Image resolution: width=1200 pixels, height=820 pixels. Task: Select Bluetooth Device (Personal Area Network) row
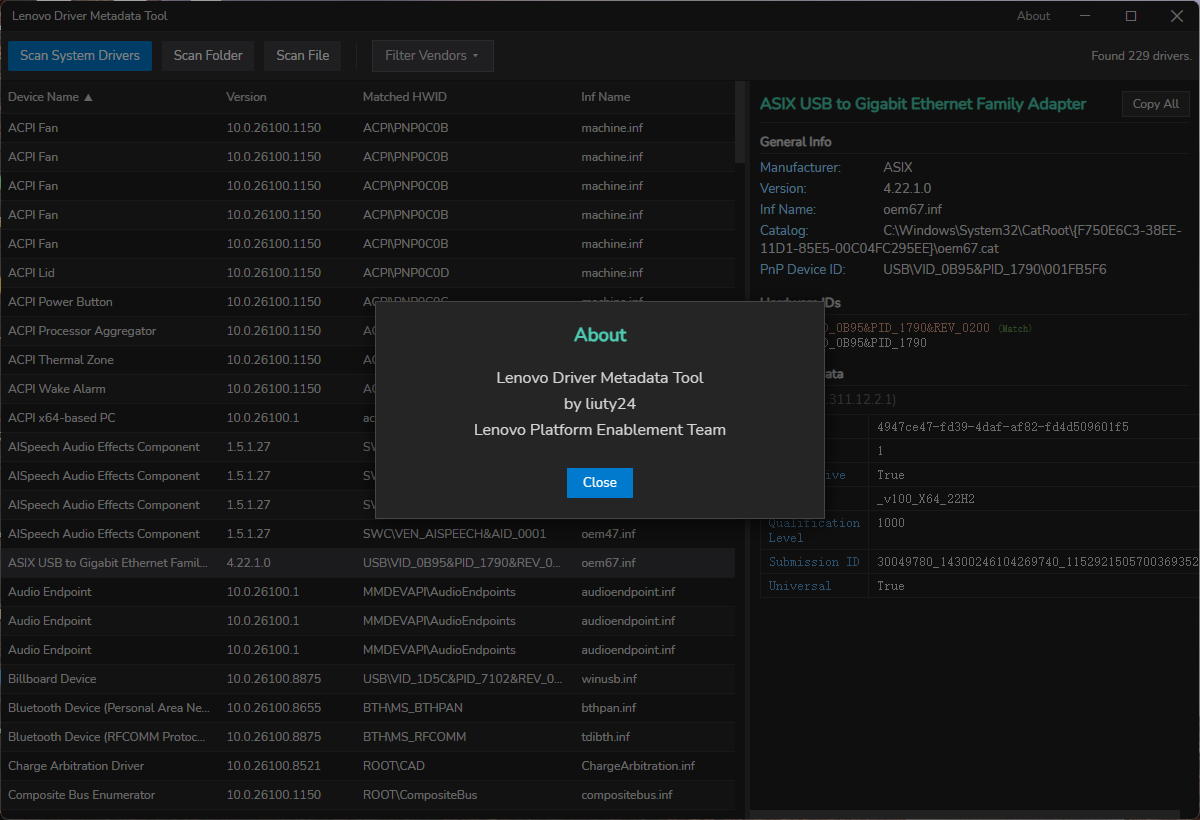tap(367, 708)
